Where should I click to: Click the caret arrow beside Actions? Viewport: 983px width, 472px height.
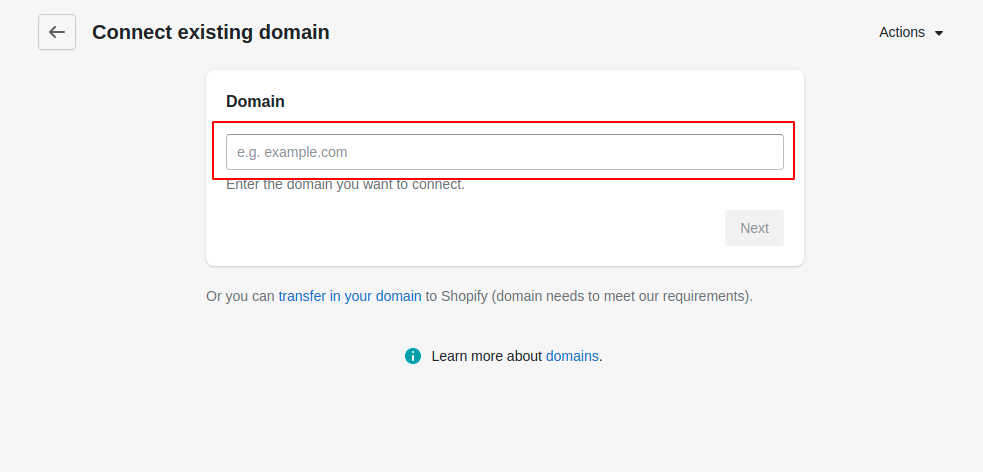[x=938, y=33]
